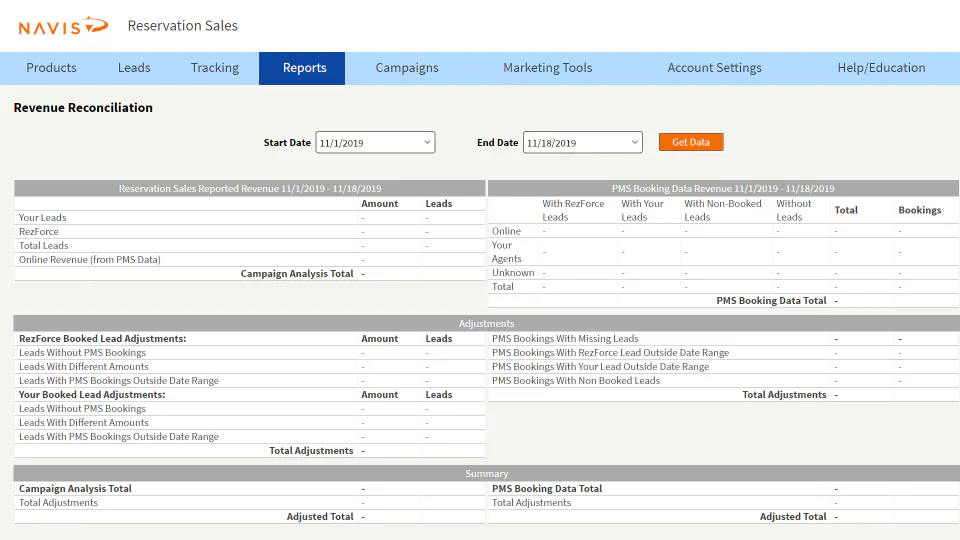Click Campaign Analysis Total in Summary

tap(75, 489)
